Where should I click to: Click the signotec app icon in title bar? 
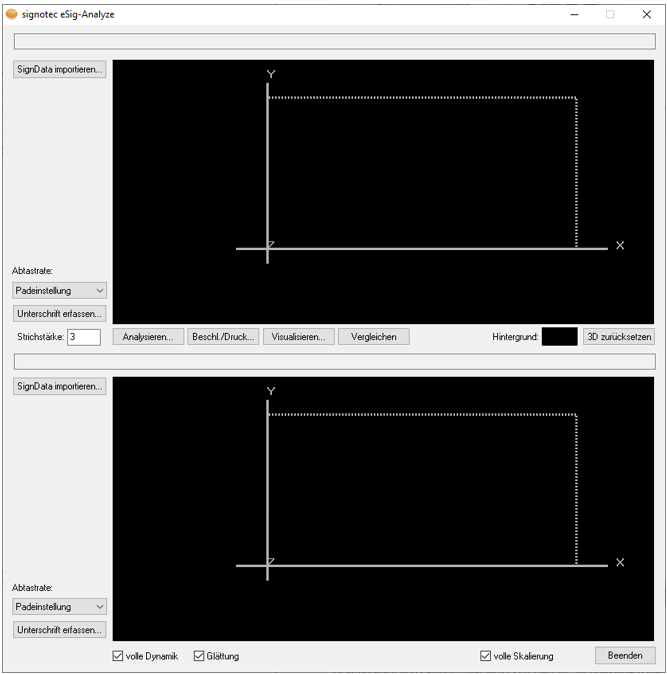pos(11,14)
